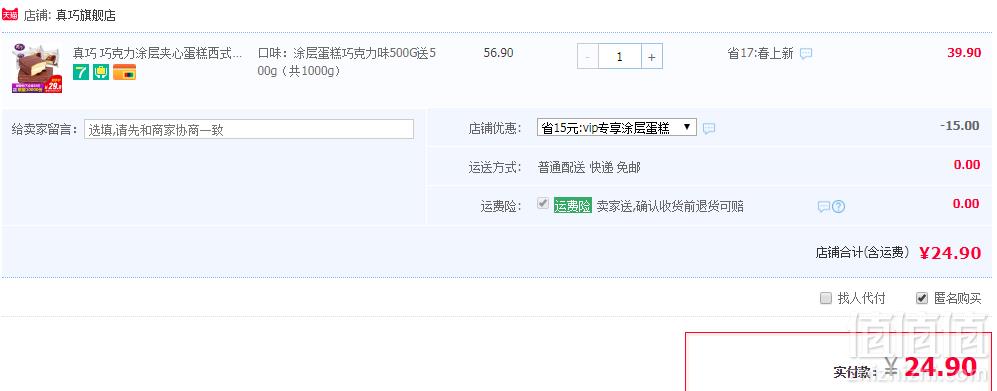
Task: Click the green consumer protection badge icon
Action: pyautogui.click(x=101, y=72)
